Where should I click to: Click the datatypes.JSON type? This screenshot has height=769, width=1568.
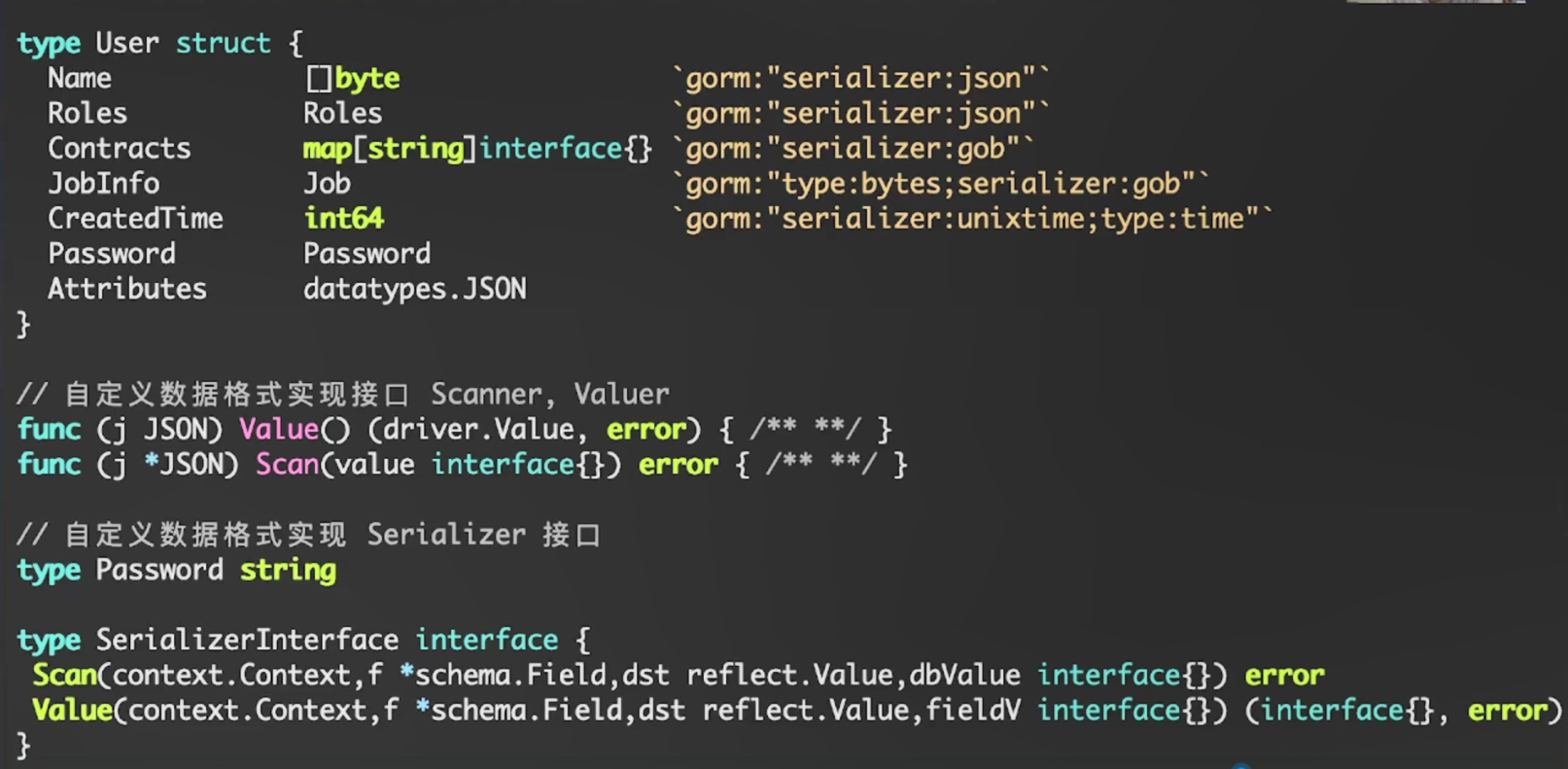click(414, 289)
